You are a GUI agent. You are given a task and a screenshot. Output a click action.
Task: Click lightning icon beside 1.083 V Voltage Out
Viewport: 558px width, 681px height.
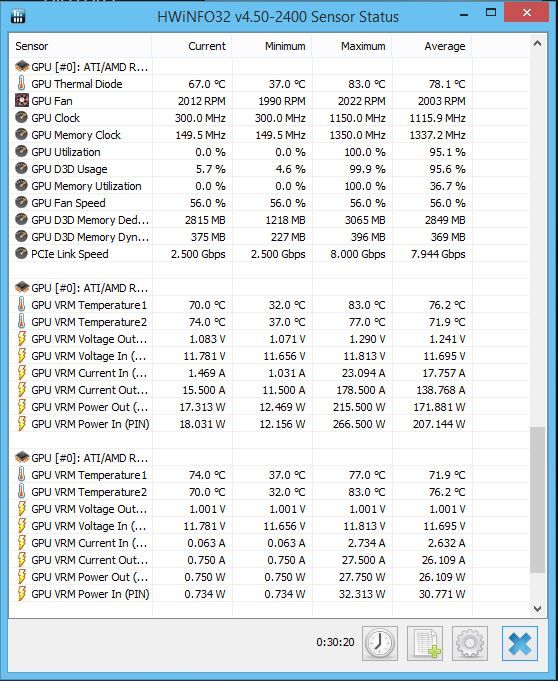[22, 339]
